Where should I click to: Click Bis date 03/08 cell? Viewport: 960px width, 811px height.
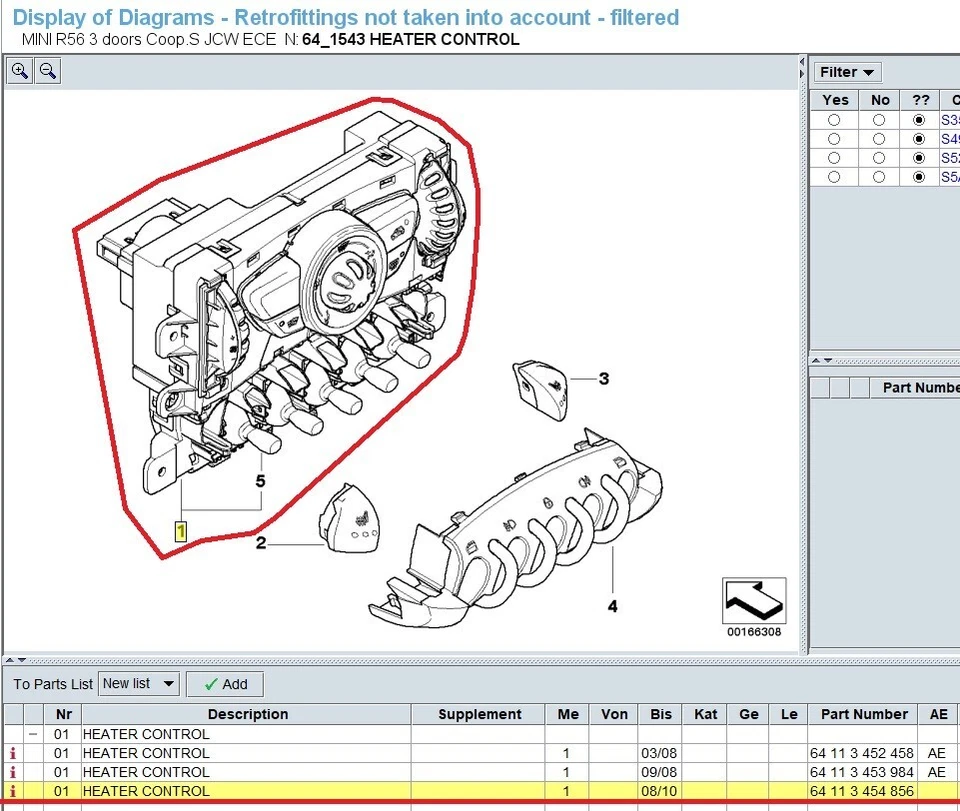tap(659, 753)
